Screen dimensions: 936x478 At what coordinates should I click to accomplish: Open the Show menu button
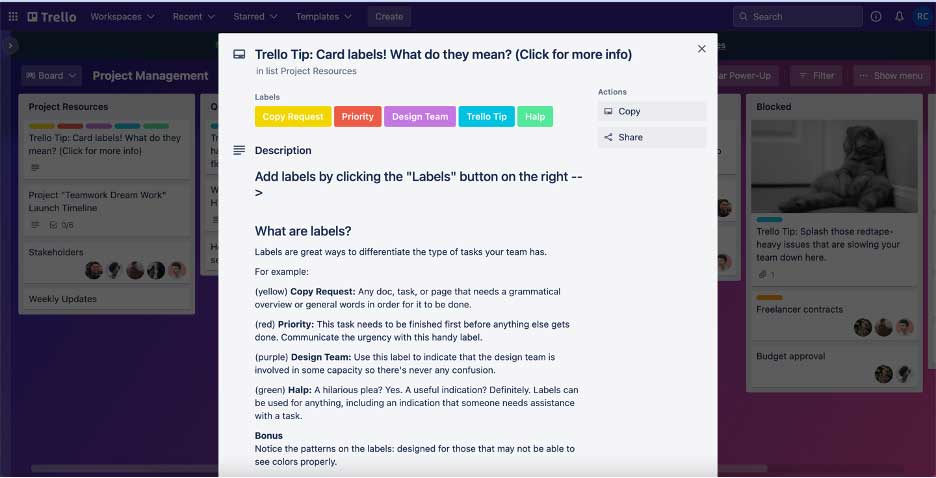891,76
